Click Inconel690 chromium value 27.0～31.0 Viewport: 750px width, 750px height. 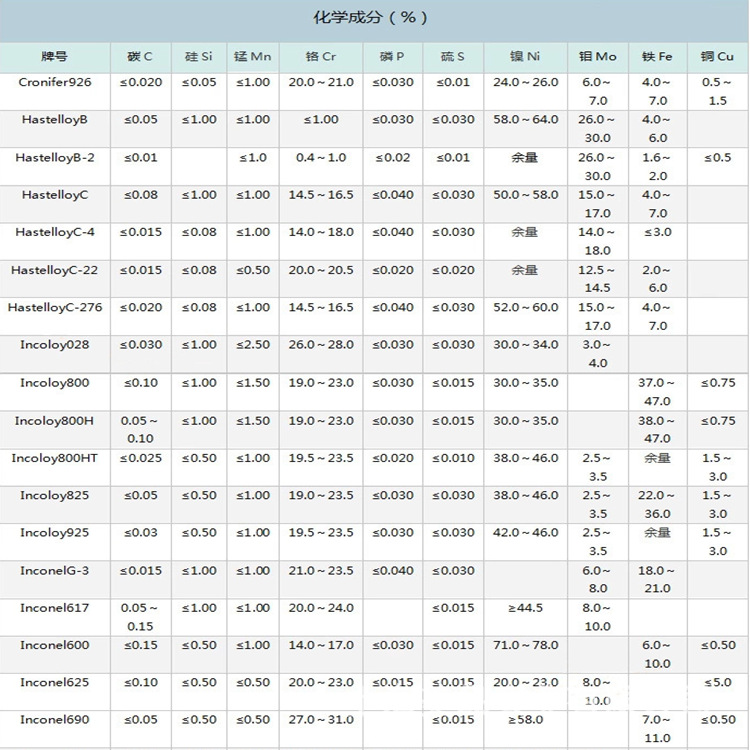[x=321, y=720]
